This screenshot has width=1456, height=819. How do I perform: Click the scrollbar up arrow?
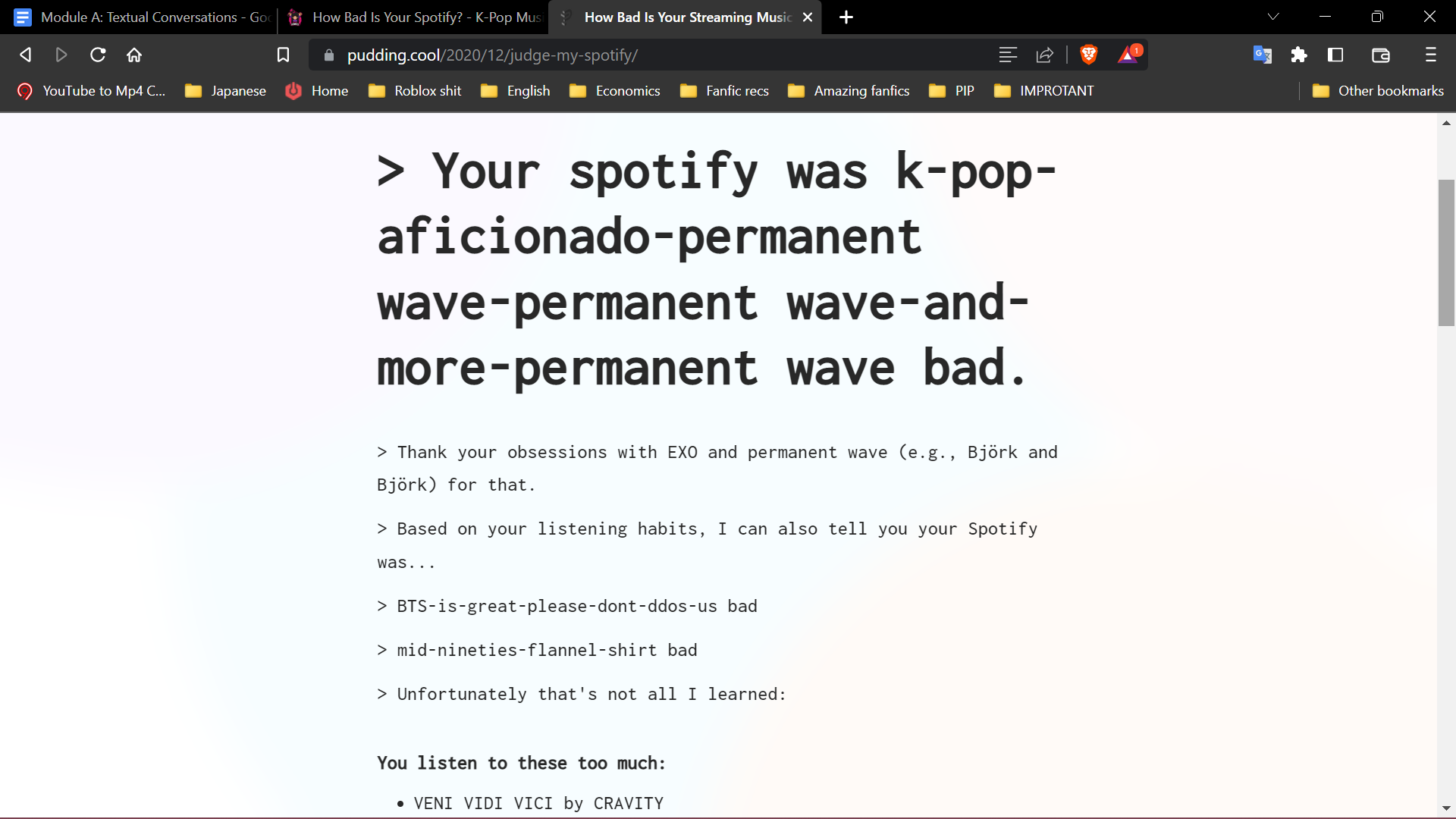[1446, 122]
